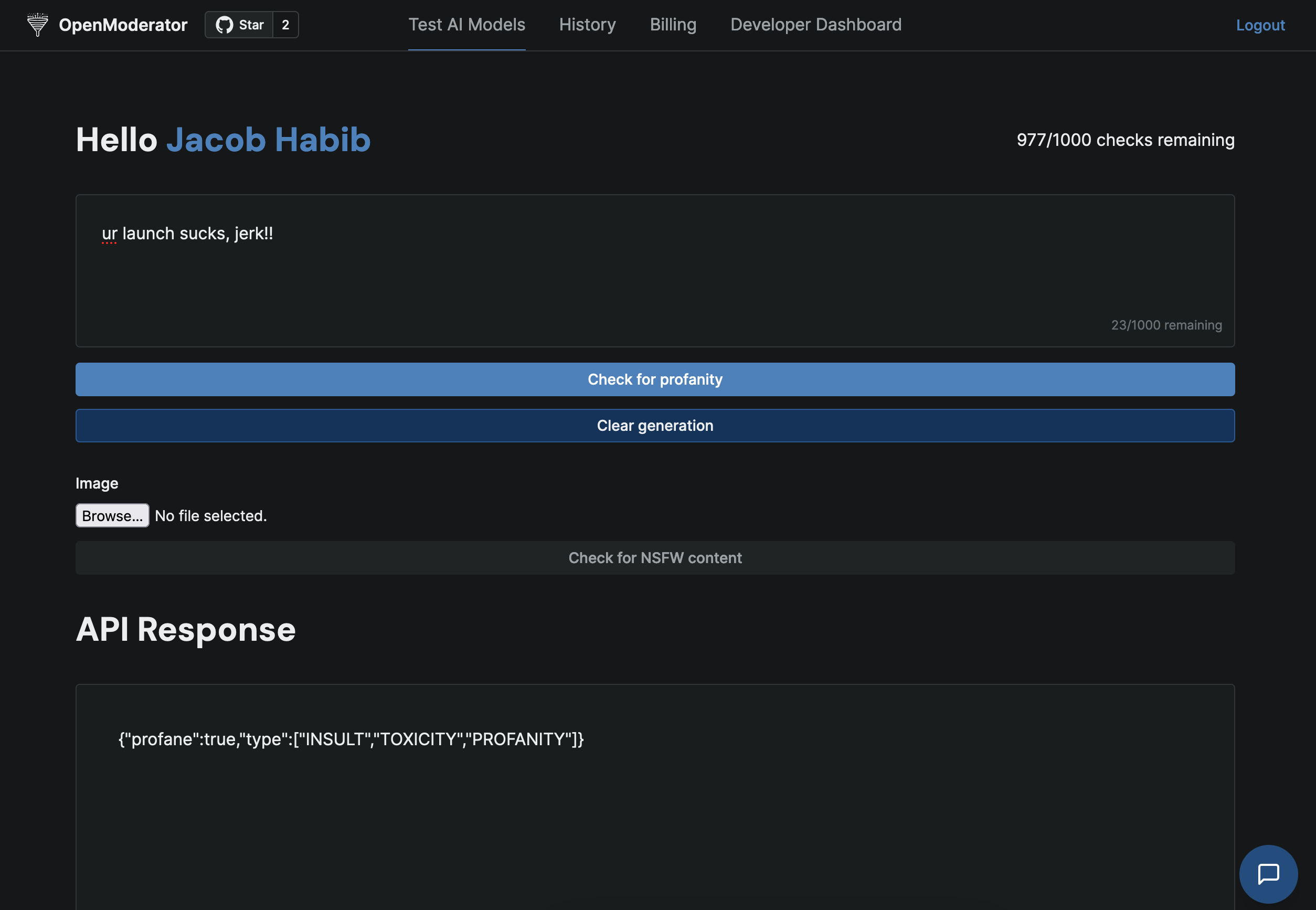The width and height of the screenshot is (1316, 910).
Task: Click the Check for NSFW content button
Action: tap(654, 558)
